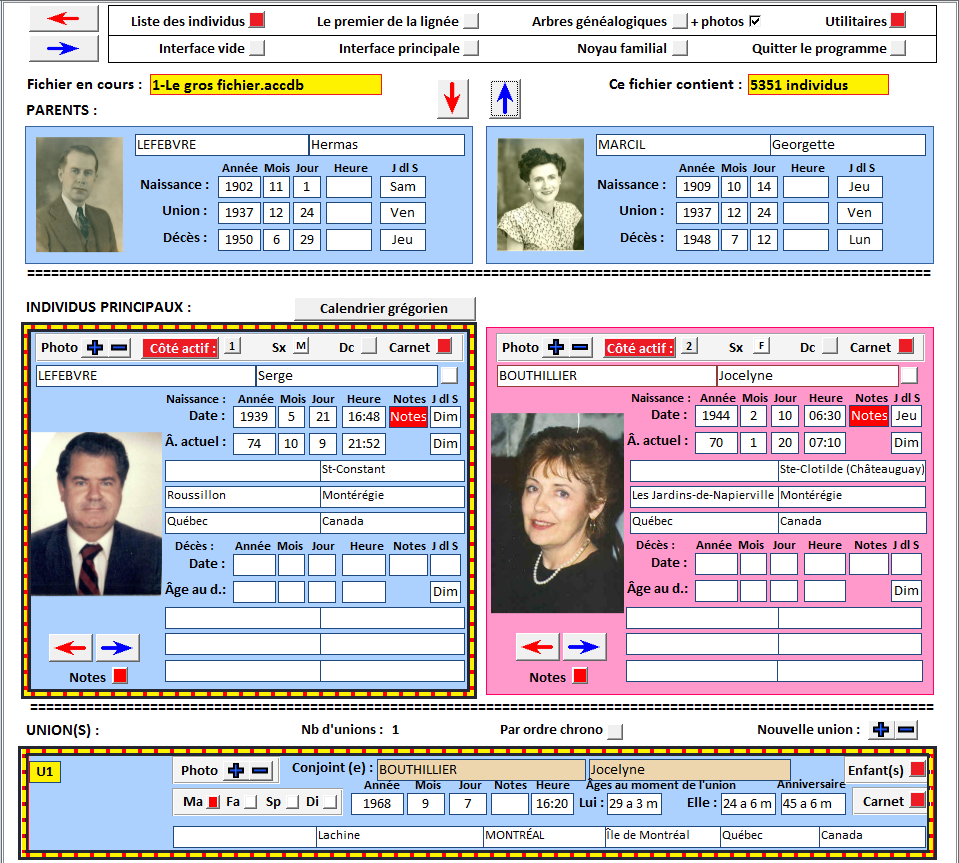Image resolution: width=959 pixels, height=863 pixels.
Task: Go to previous individual in Serge's panel
Action: tap(70, 648)
